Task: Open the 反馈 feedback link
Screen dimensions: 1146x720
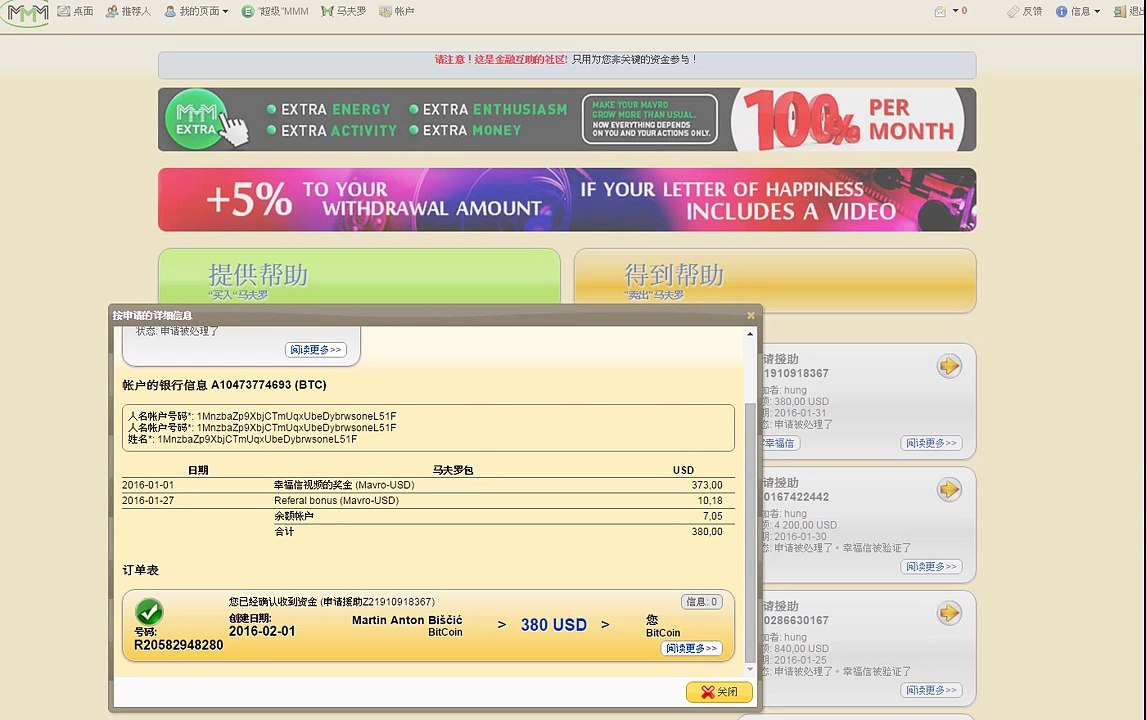Action: pyautogui.click(x=1025, y=11)
